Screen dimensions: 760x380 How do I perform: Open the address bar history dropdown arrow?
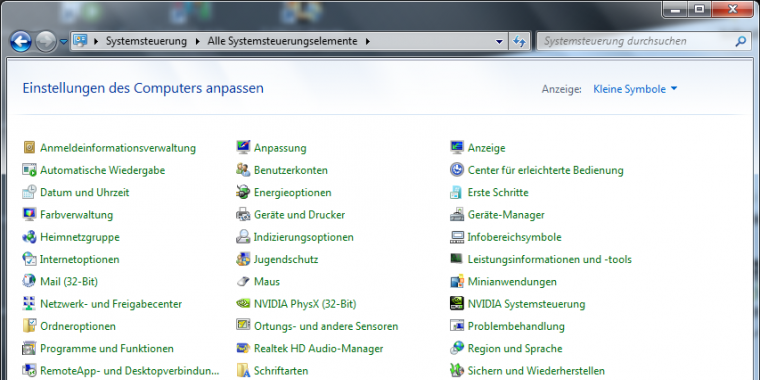point(499,42)
